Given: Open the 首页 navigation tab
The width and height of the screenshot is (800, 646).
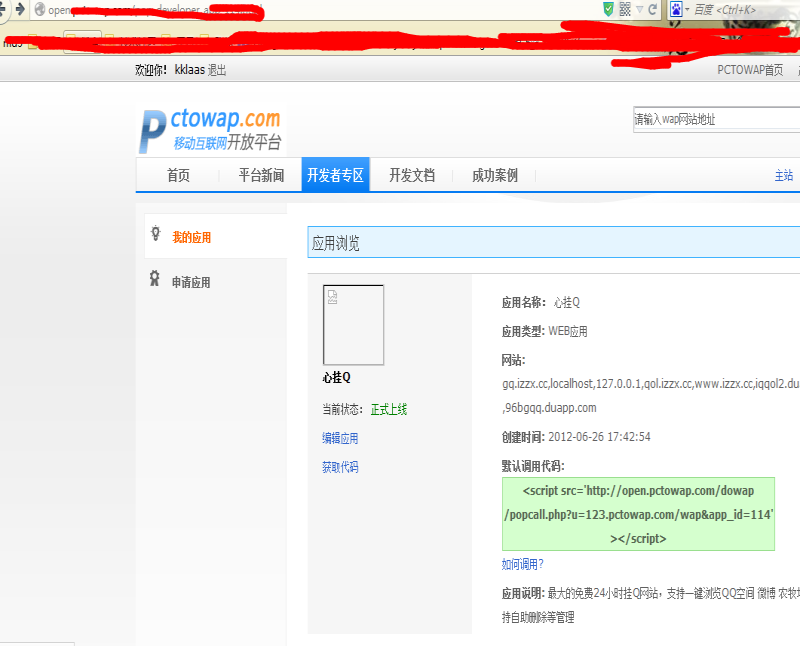Looking at the screenshot, I should click(178, 175).
